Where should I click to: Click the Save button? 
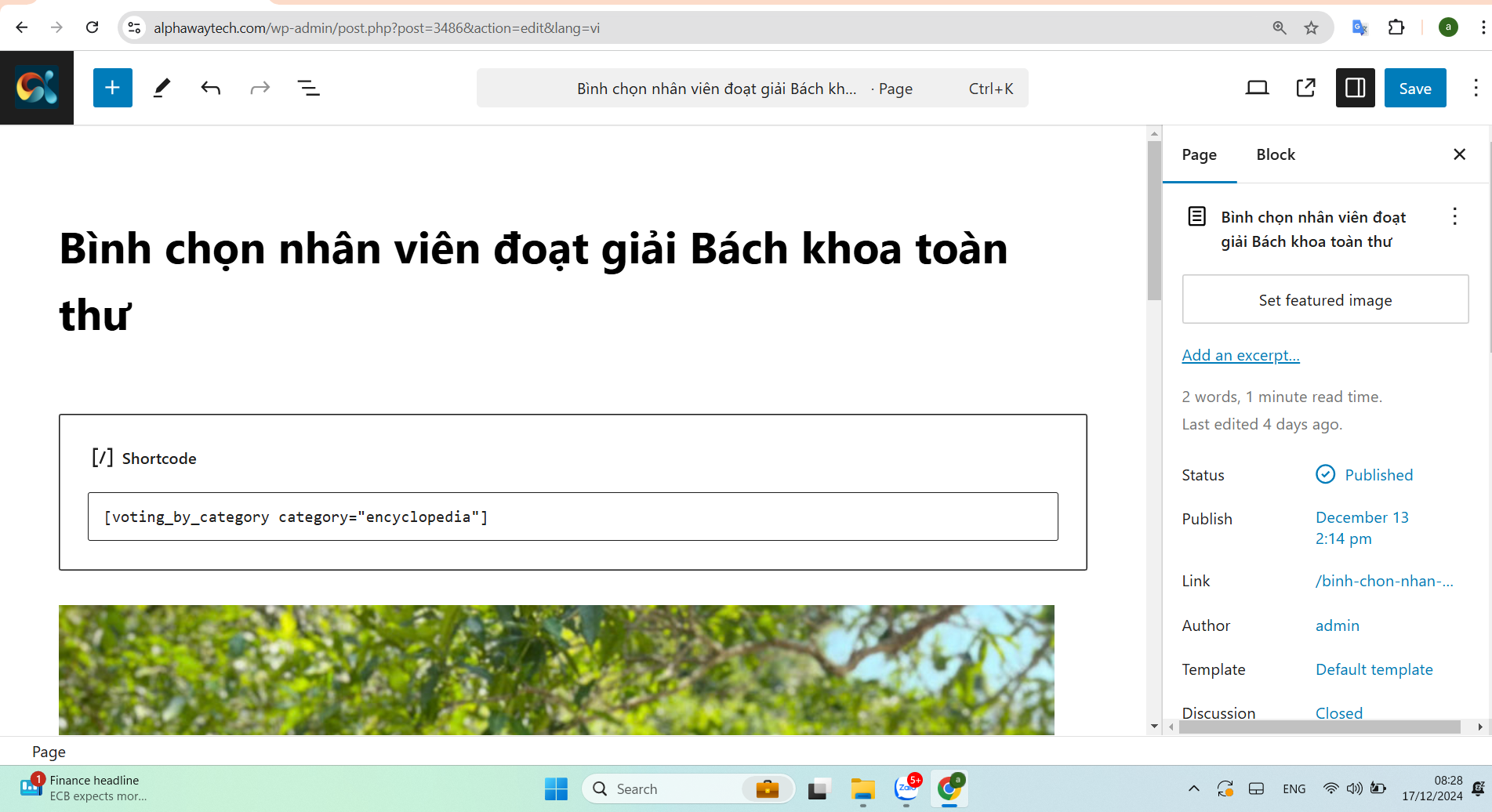(x=1414, y=88)
